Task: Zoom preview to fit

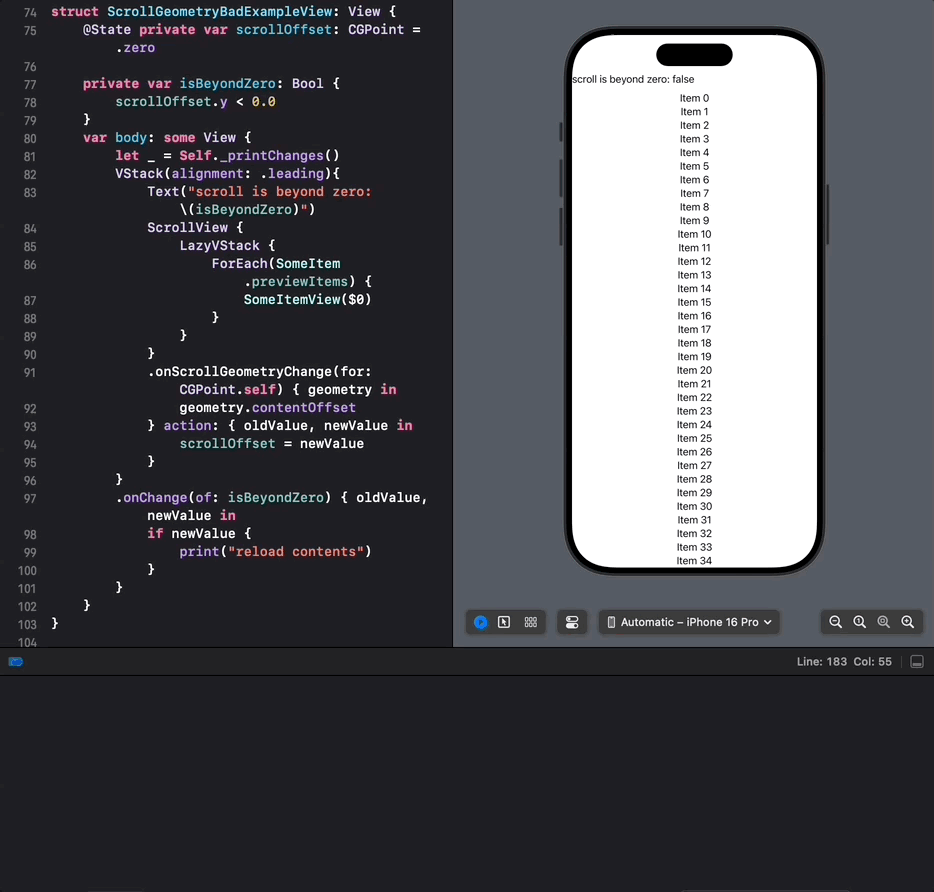Action: [883, 622]
